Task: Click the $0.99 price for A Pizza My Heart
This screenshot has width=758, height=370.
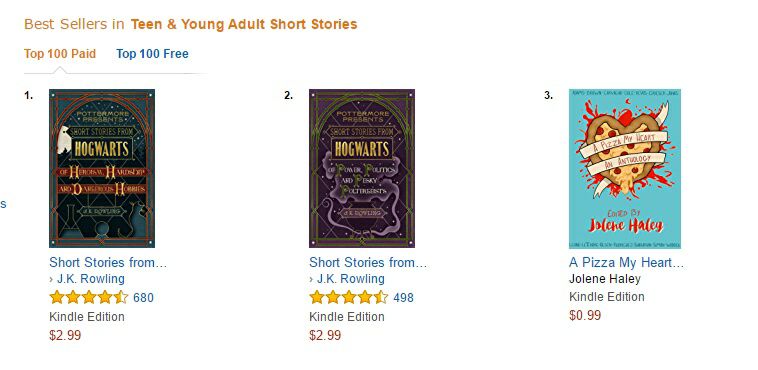Action: click(585, 316)
